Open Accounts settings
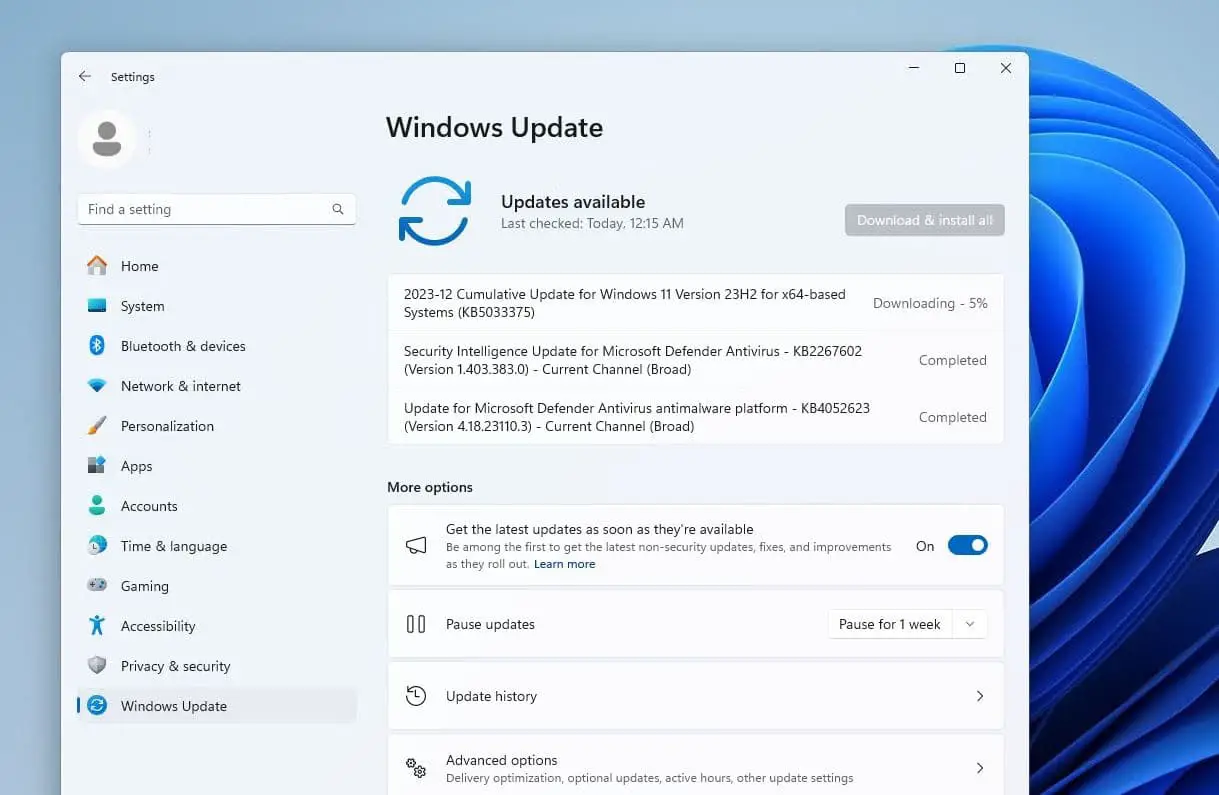 tap(98, 506)
